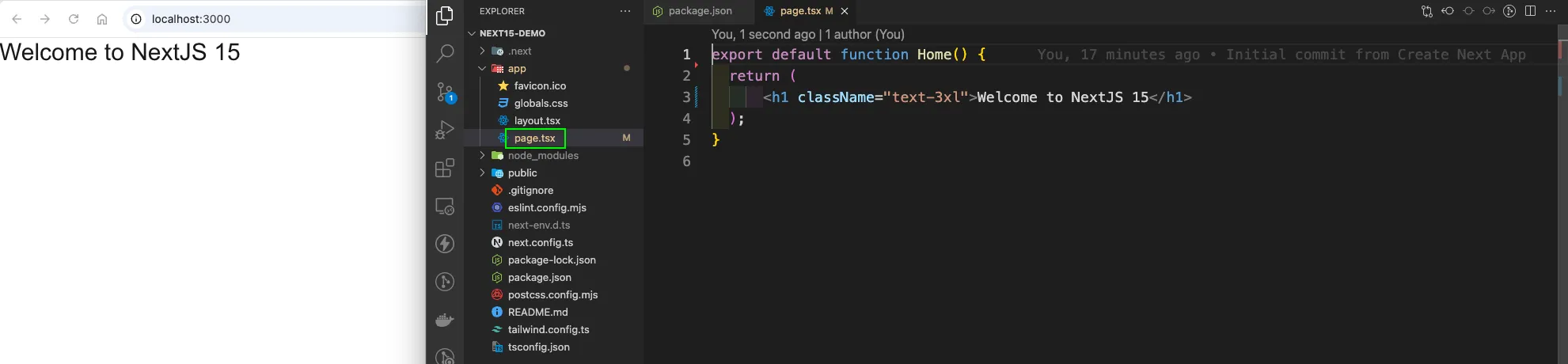Open the .gitignore file
This screenshot has height=364, width=1568.
tap(530, 190)
